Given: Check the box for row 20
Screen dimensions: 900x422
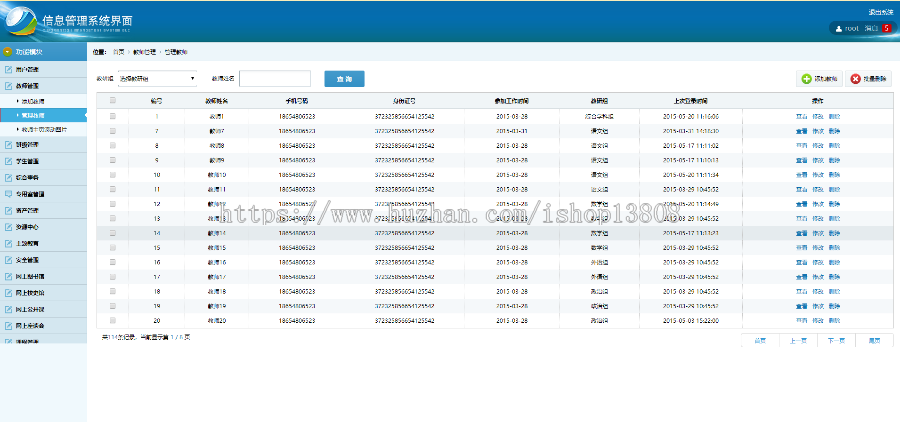Looking at the screenshot, I should (x=112, y=320).
